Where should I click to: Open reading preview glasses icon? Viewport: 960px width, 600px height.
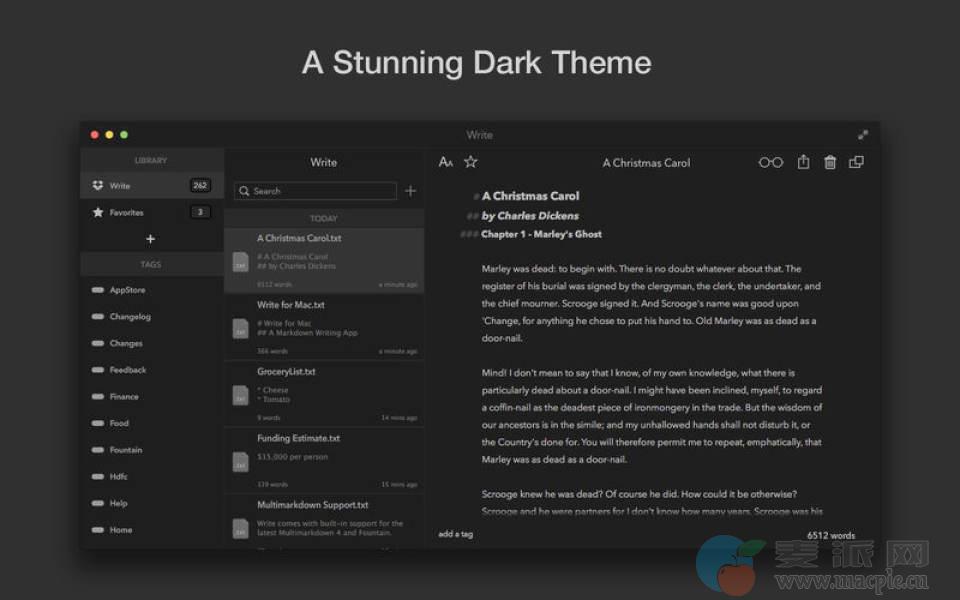click(770, 162)
